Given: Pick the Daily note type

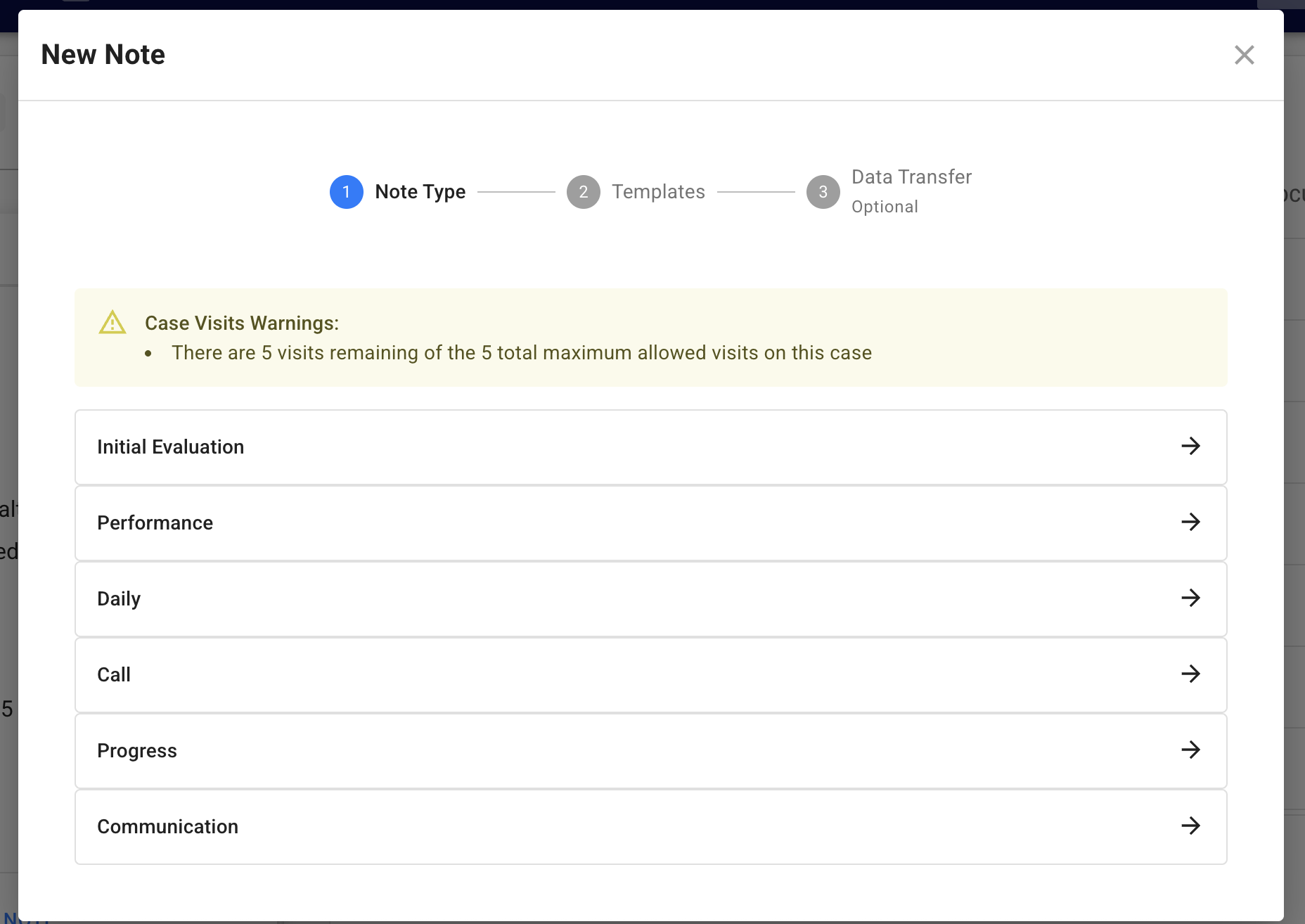Looking at the screenshot, I should click(119, 599).
